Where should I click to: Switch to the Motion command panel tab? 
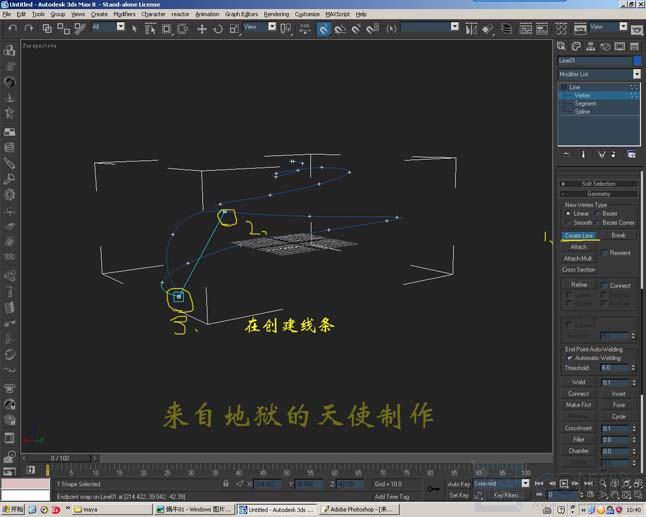point(605,46)
